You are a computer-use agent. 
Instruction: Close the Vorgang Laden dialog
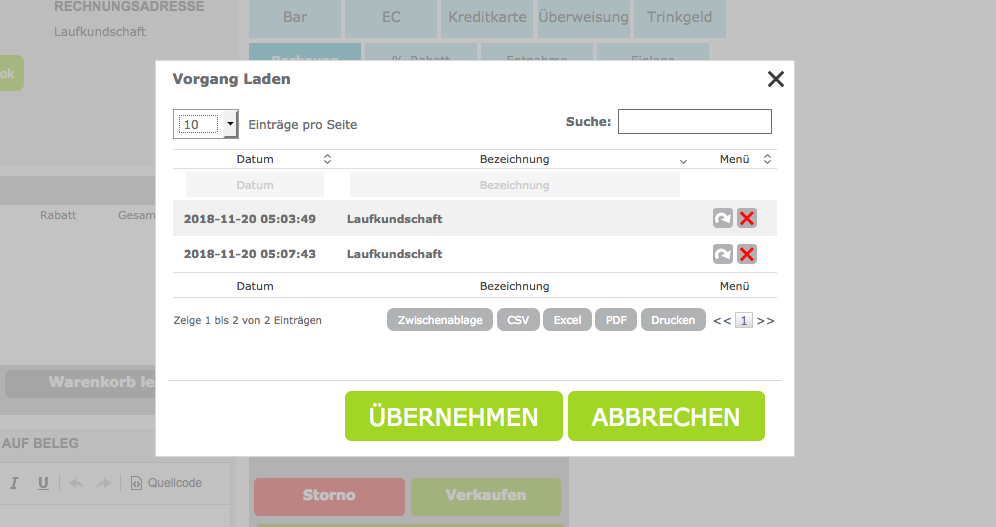click(775, 80)
